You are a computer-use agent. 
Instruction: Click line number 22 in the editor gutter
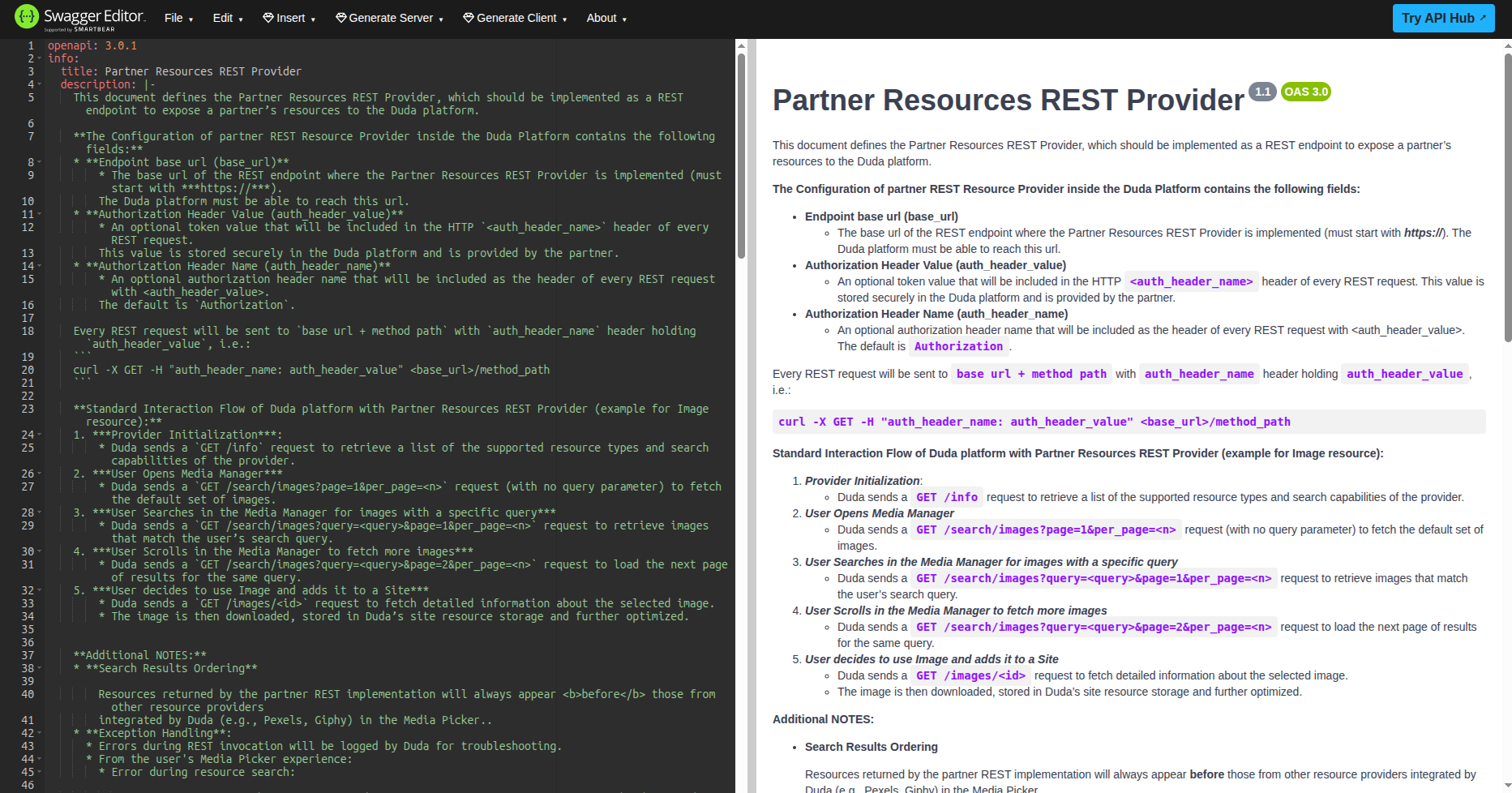(28, 396)
